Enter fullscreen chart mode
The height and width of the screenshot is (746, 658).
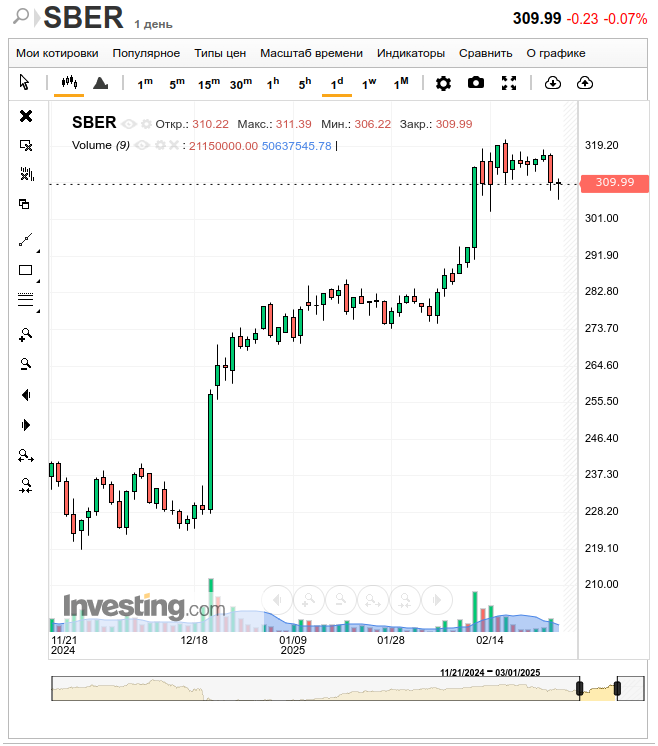pyautogui.click(x=509, y=83)
